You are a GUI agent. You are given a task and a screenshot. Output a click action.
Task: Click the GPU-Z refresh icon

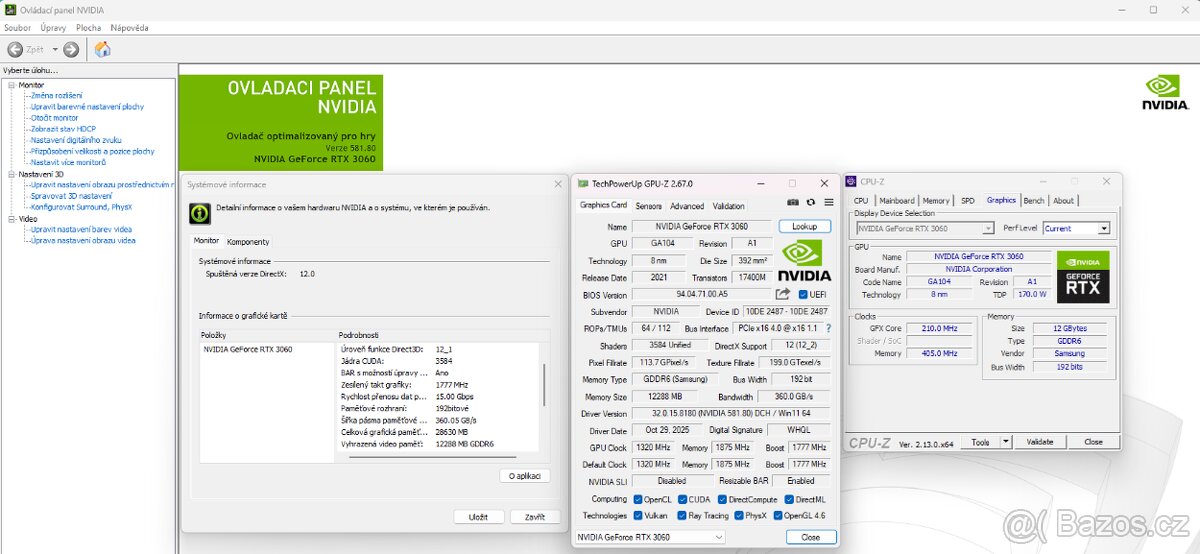[x=810, y=202]
